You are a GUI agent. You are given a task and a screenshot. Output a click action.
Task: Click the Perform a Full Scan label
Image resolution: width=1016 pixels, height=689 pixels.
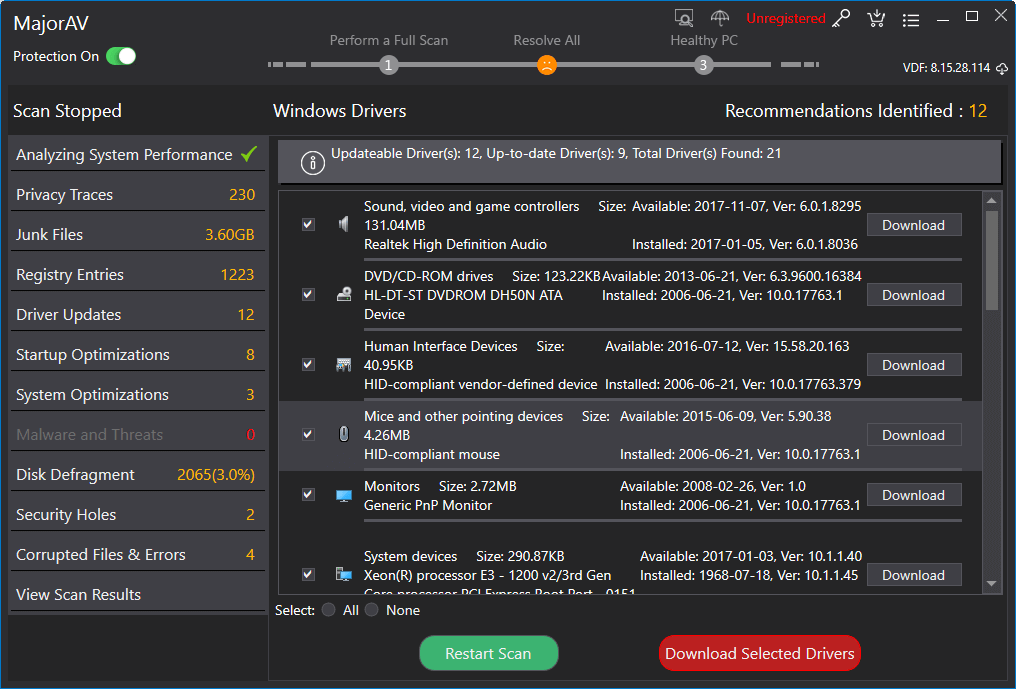[x=389, y=40]
